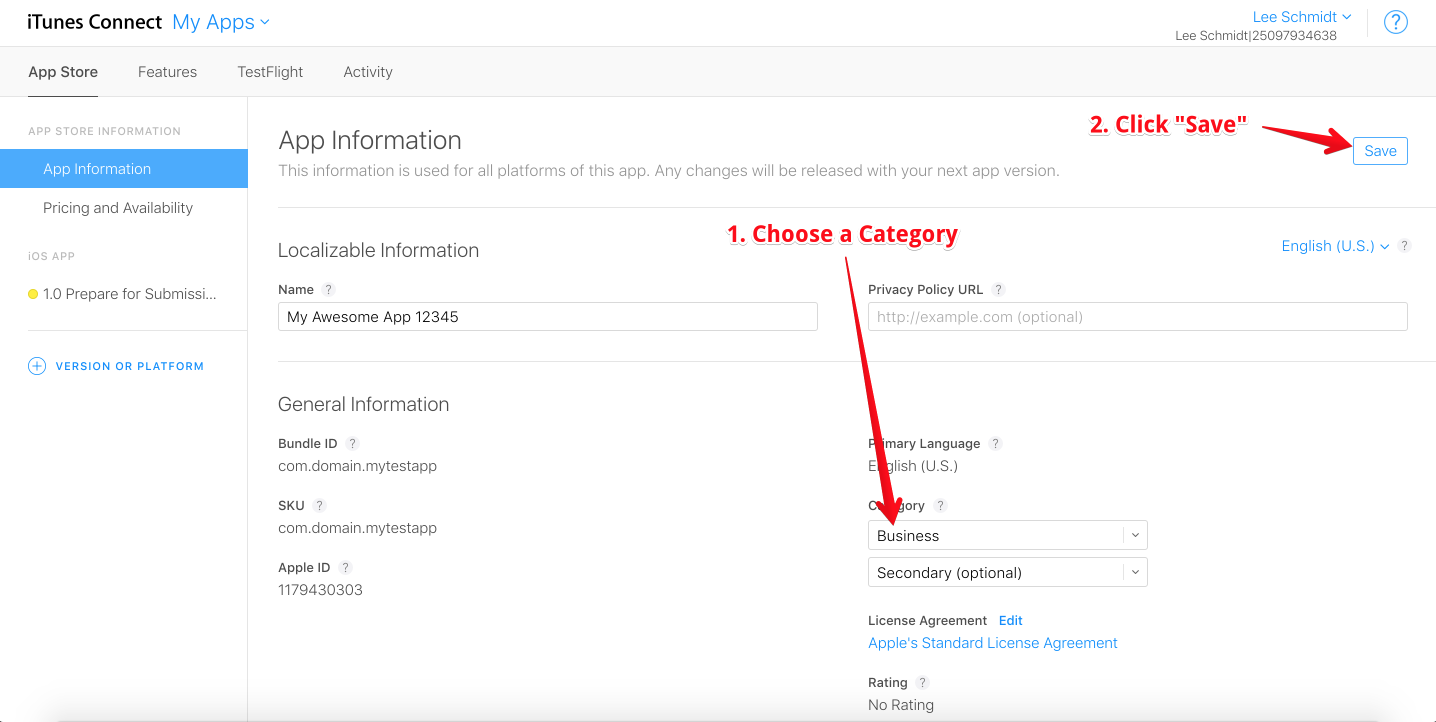Click the General Information heading
1436x722 pixels.
point(363,404)
